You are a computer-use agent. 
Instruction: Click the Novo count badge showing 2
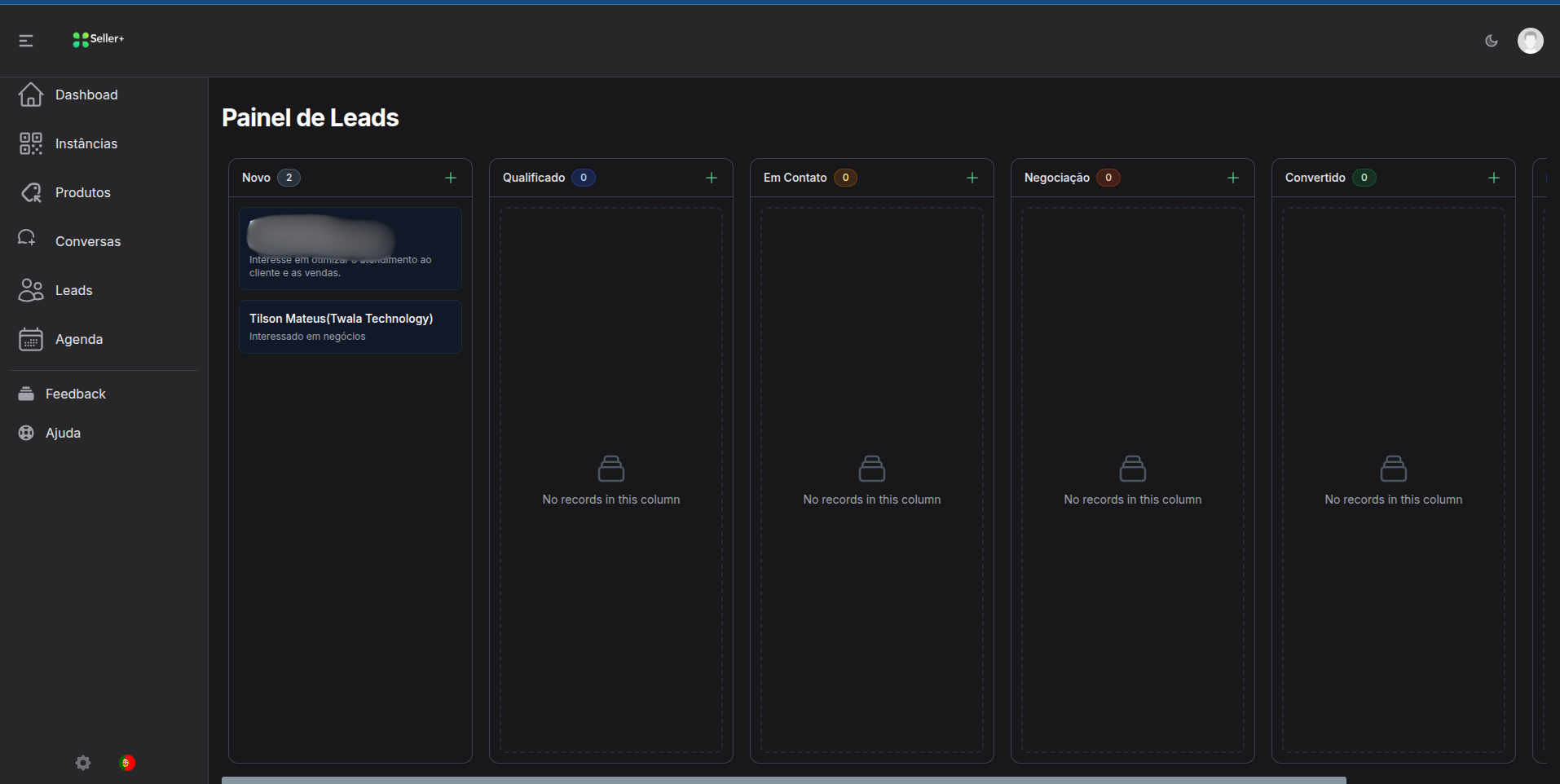click(289, 178)
